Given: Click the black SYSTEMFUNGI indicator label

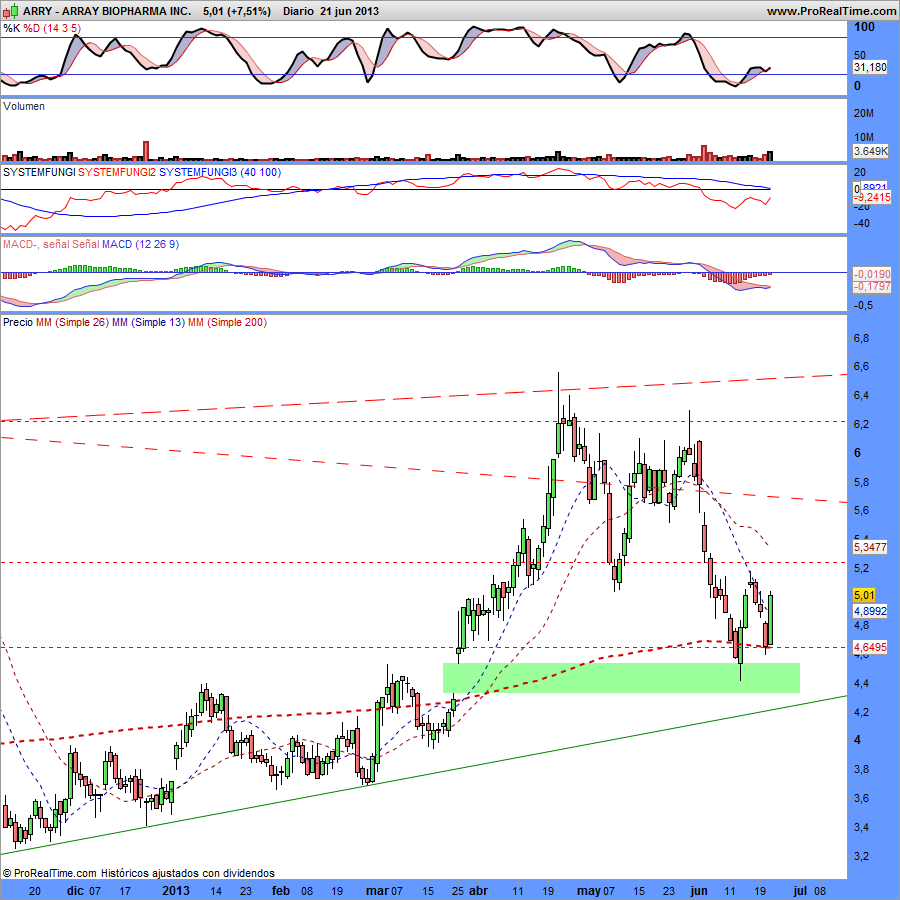Looking at the screenshot, I should coord(39,172).
